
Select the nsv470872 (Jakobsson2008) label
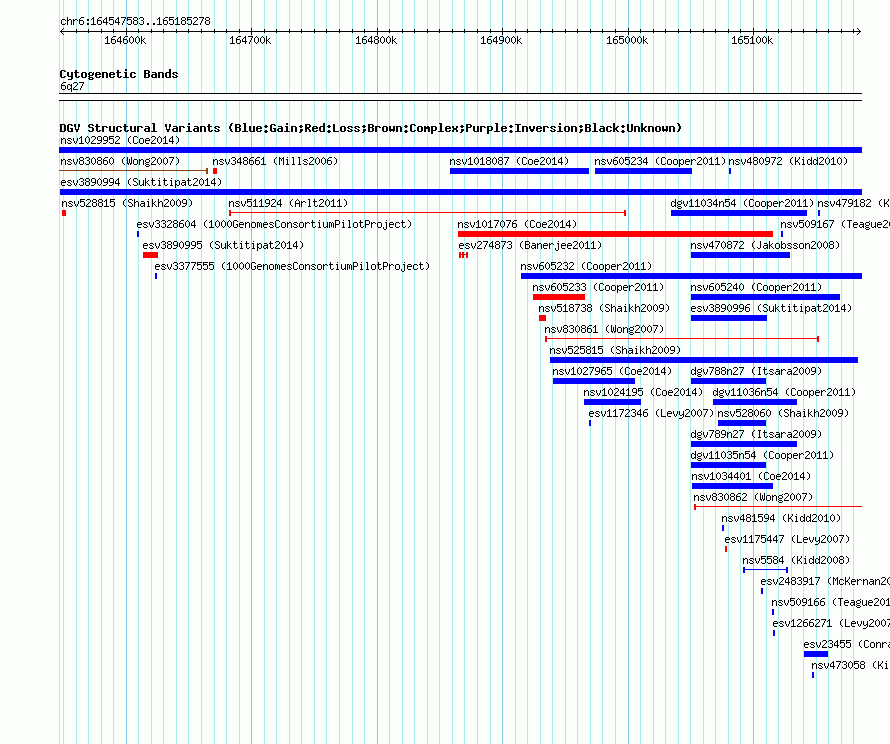click(x=765, y=245)
